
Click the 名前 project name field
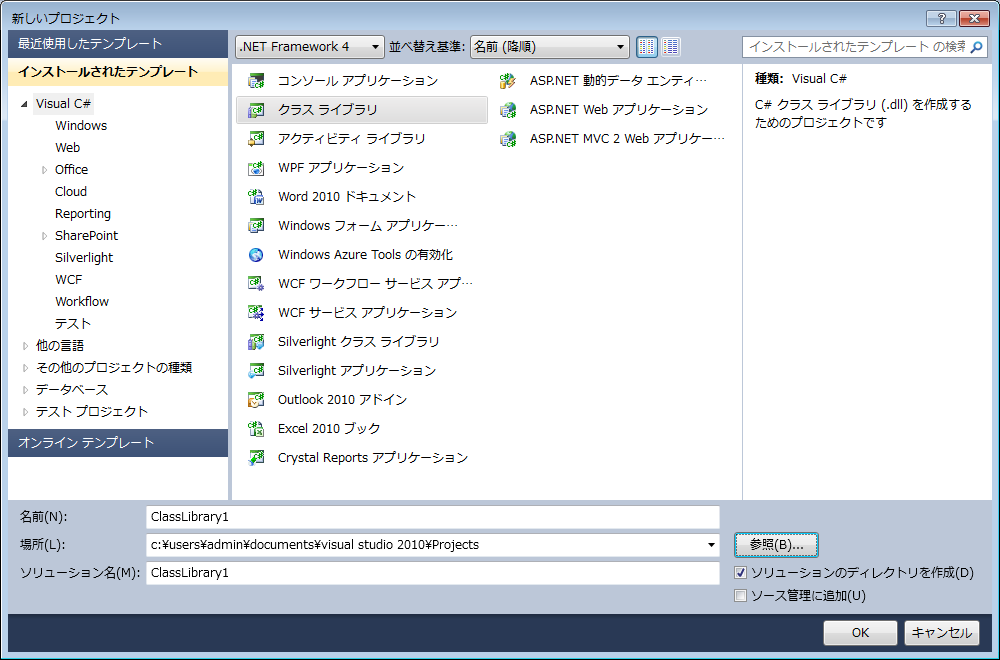tap(433, 517)
